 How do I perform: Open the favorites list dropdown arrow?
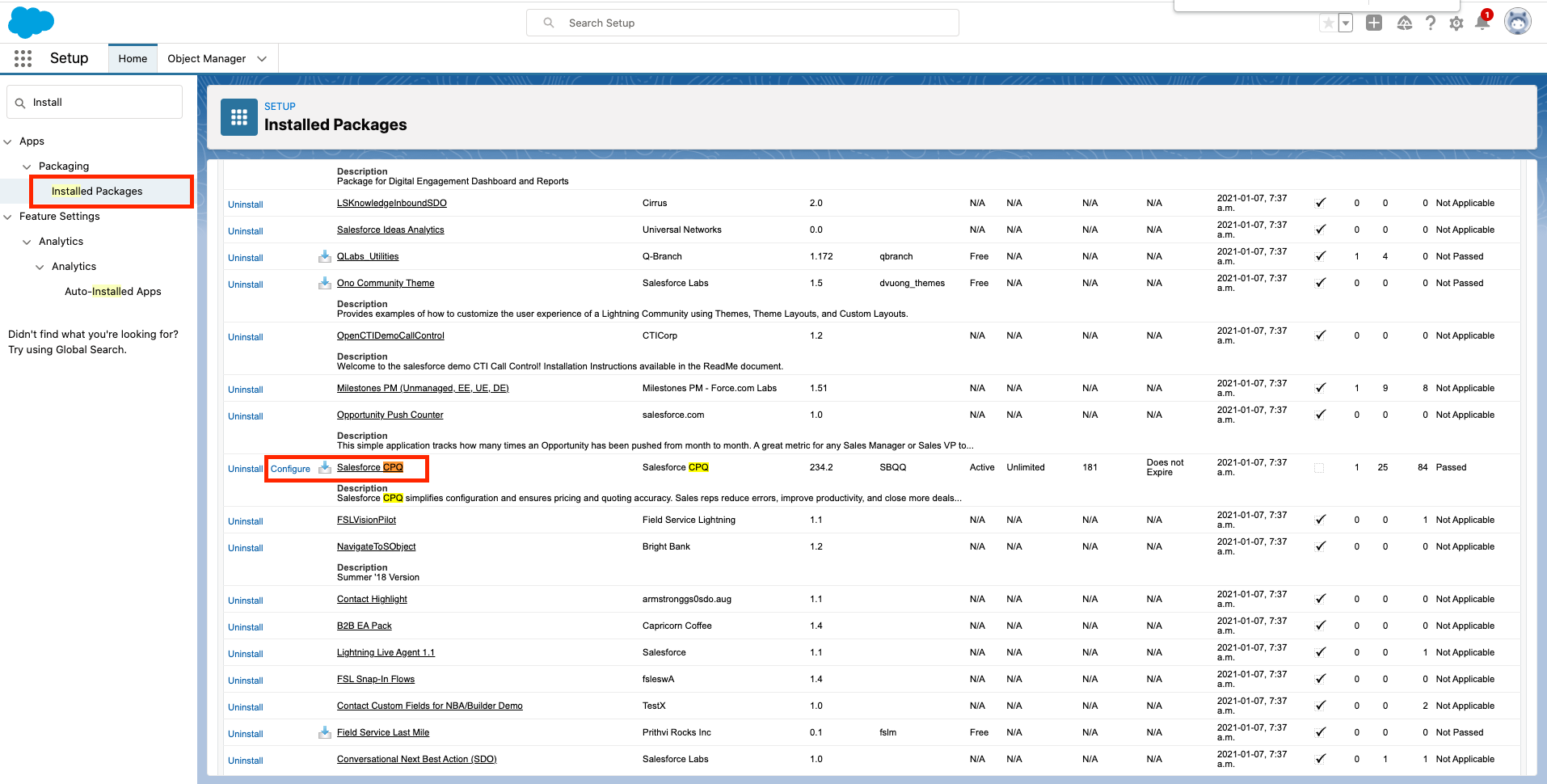click(x=1346, y=23)
